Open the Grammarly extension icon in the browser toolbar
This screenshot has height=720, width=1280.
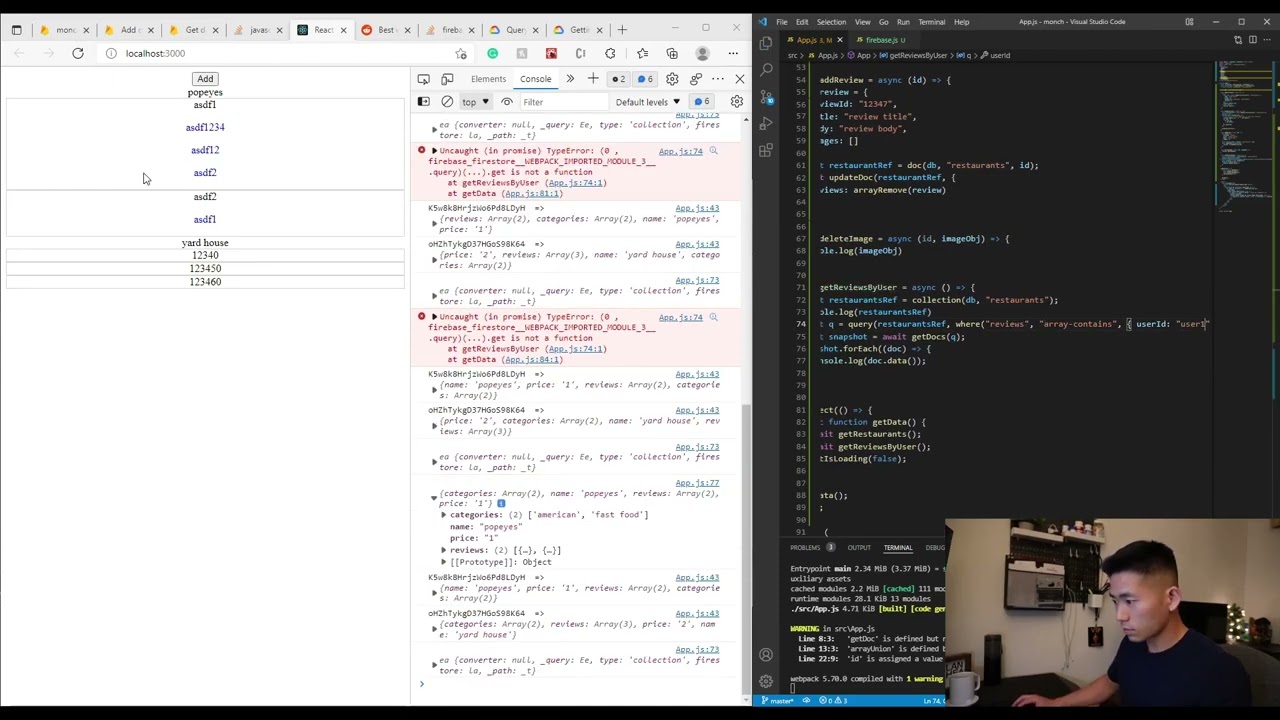pyautogui.click(x=492, y=53)
